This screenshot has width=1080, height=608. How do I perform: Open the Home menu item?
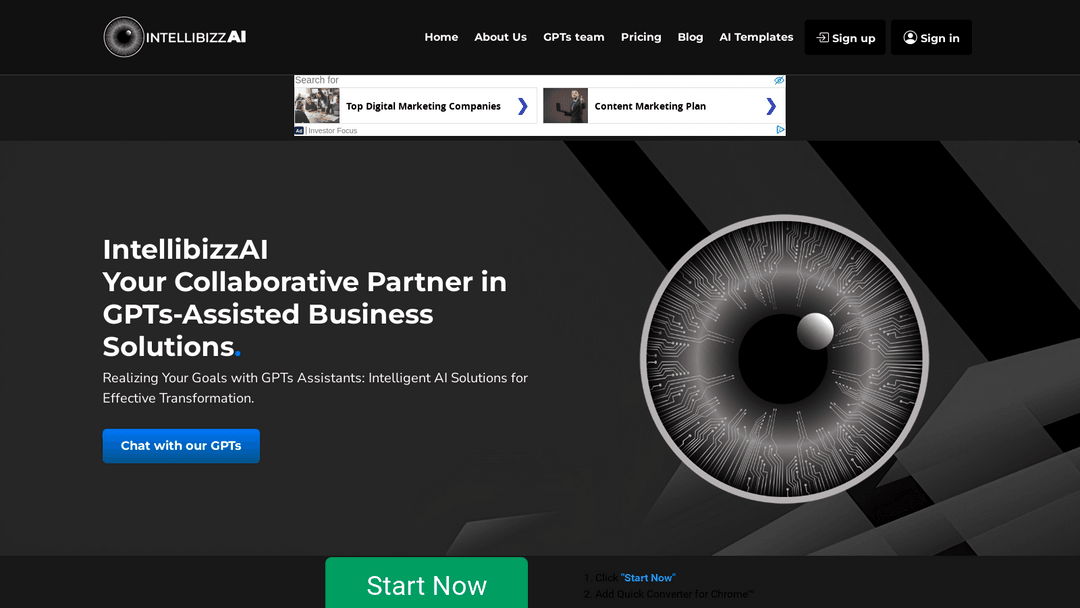[x=441, y=37]
